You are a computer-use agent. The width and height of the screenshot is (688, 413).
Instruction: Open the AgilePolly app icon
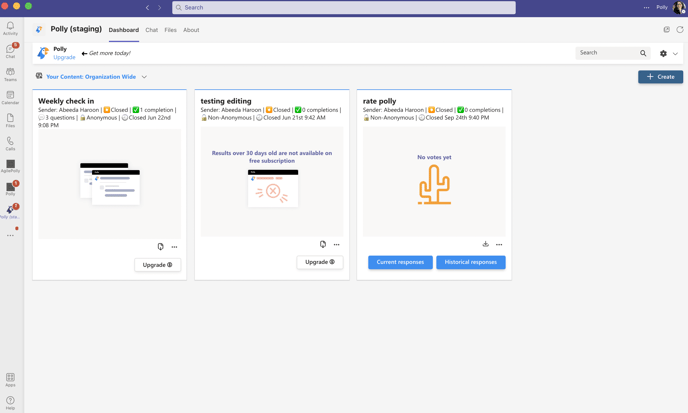coord(10,166)
